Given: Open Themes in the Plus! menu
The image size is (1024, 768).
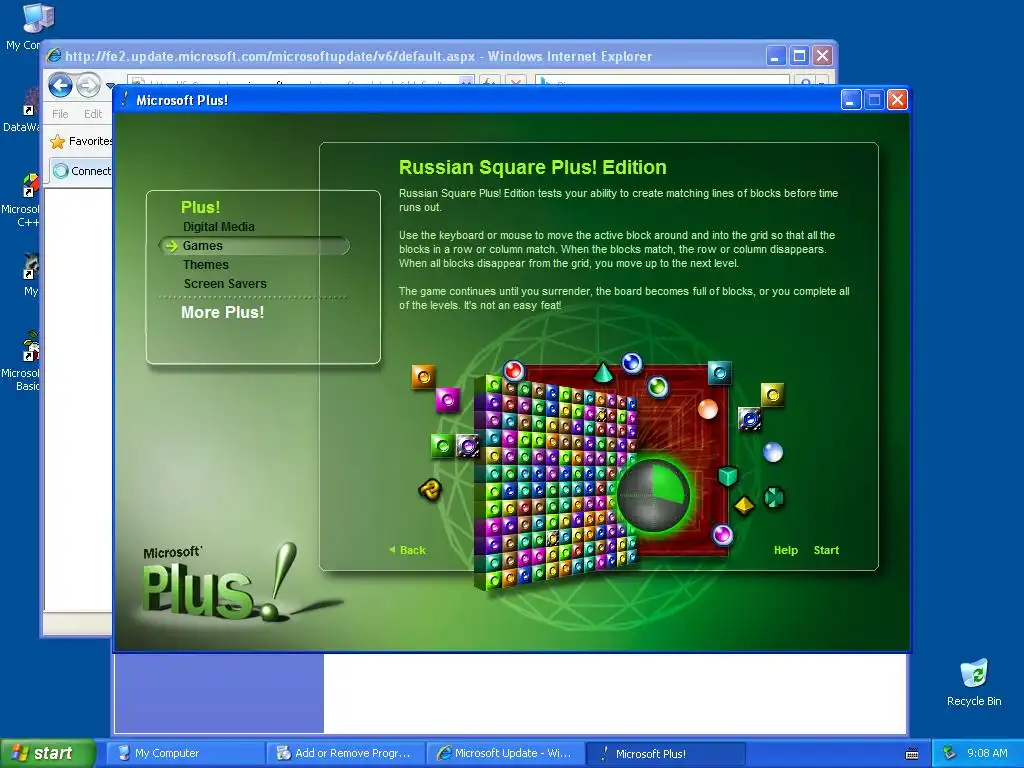Looking at the screenshot, I should click(x=206, y=264).
